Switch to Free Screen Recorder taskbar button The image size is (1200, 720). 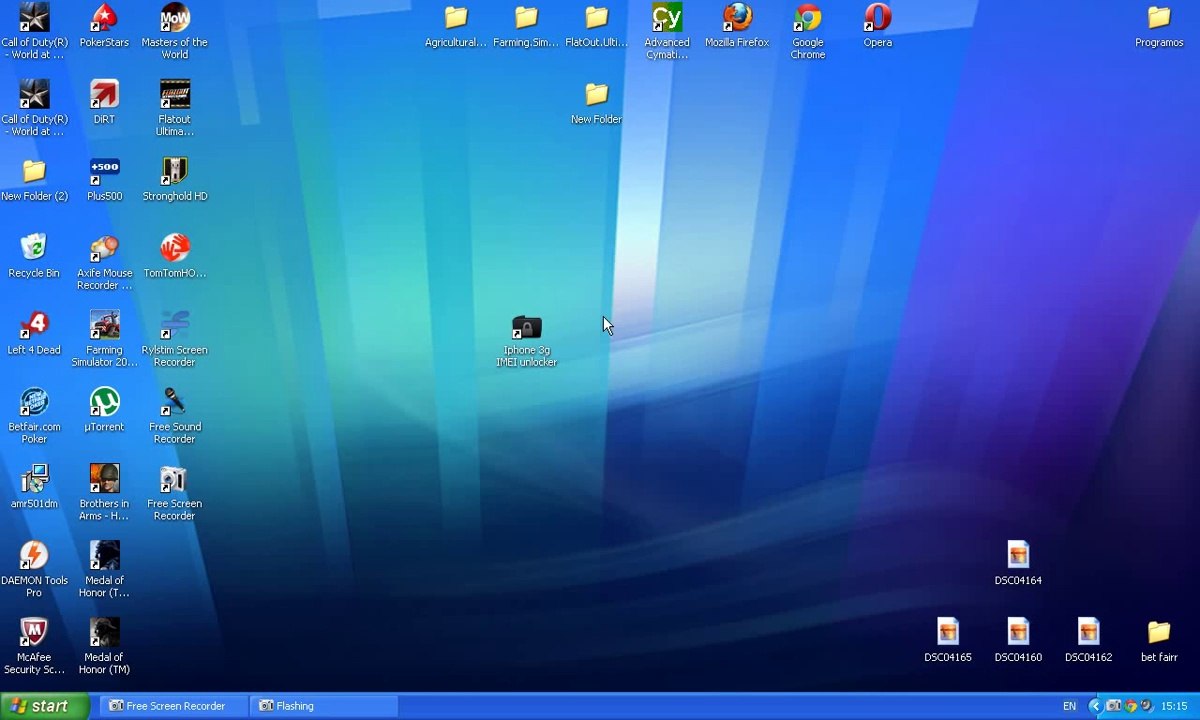pyautogui.click(x=174, y=706)
